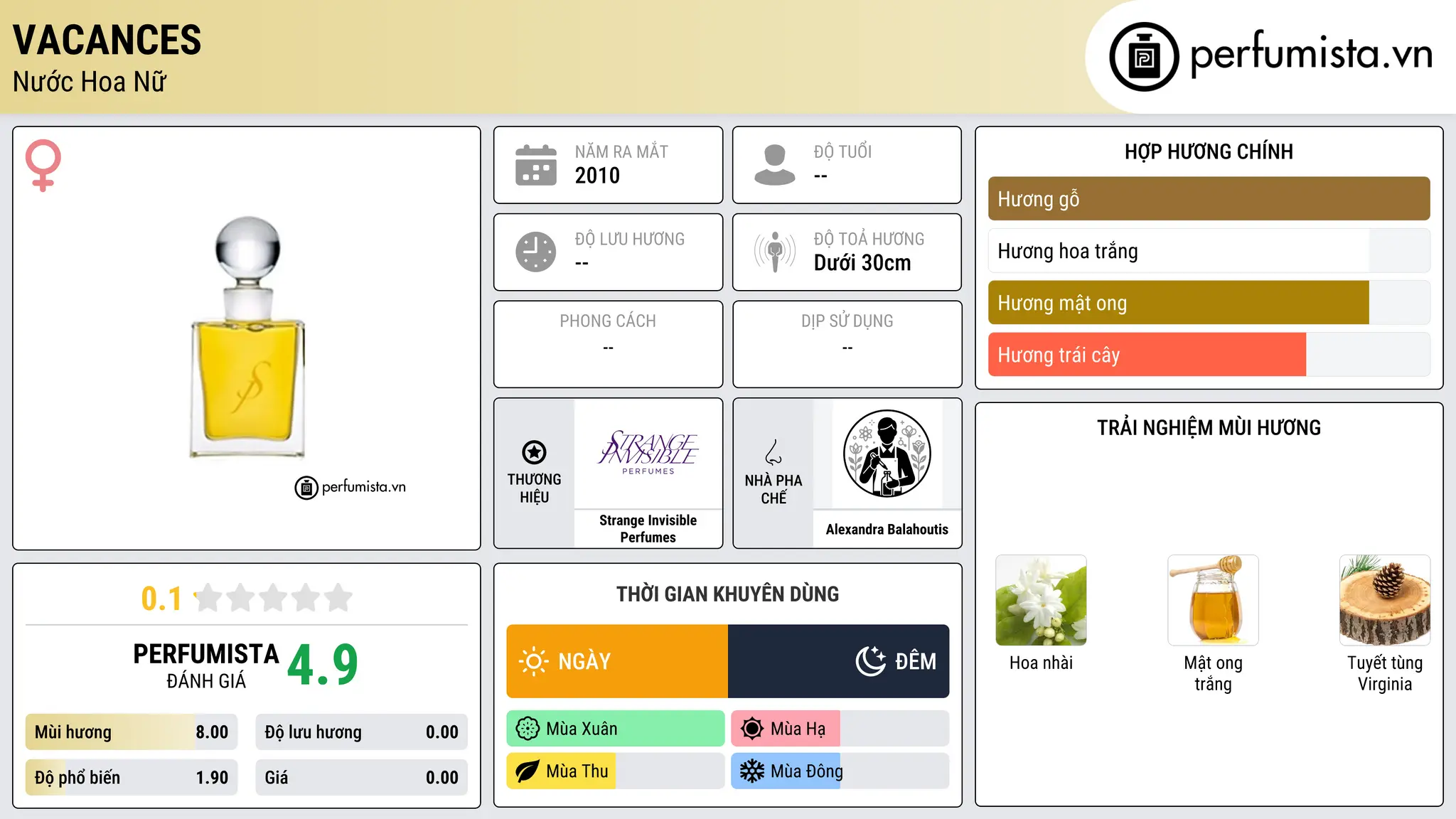Click the Hoa nhài note label
The height and width of the screenshot is (819, 1456).
coord(1042,663)
